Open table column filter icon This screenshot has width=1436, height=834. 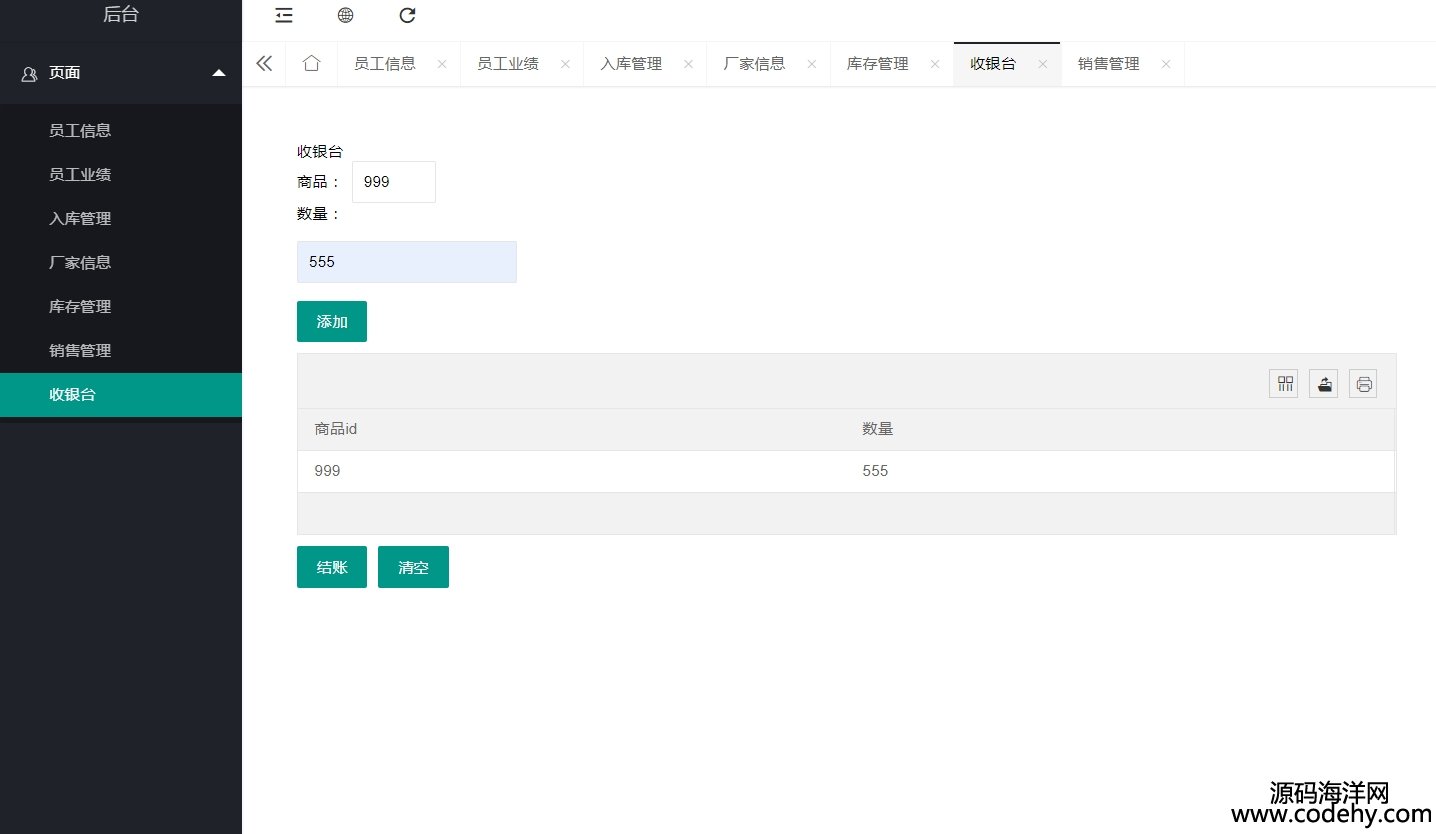1284,384
